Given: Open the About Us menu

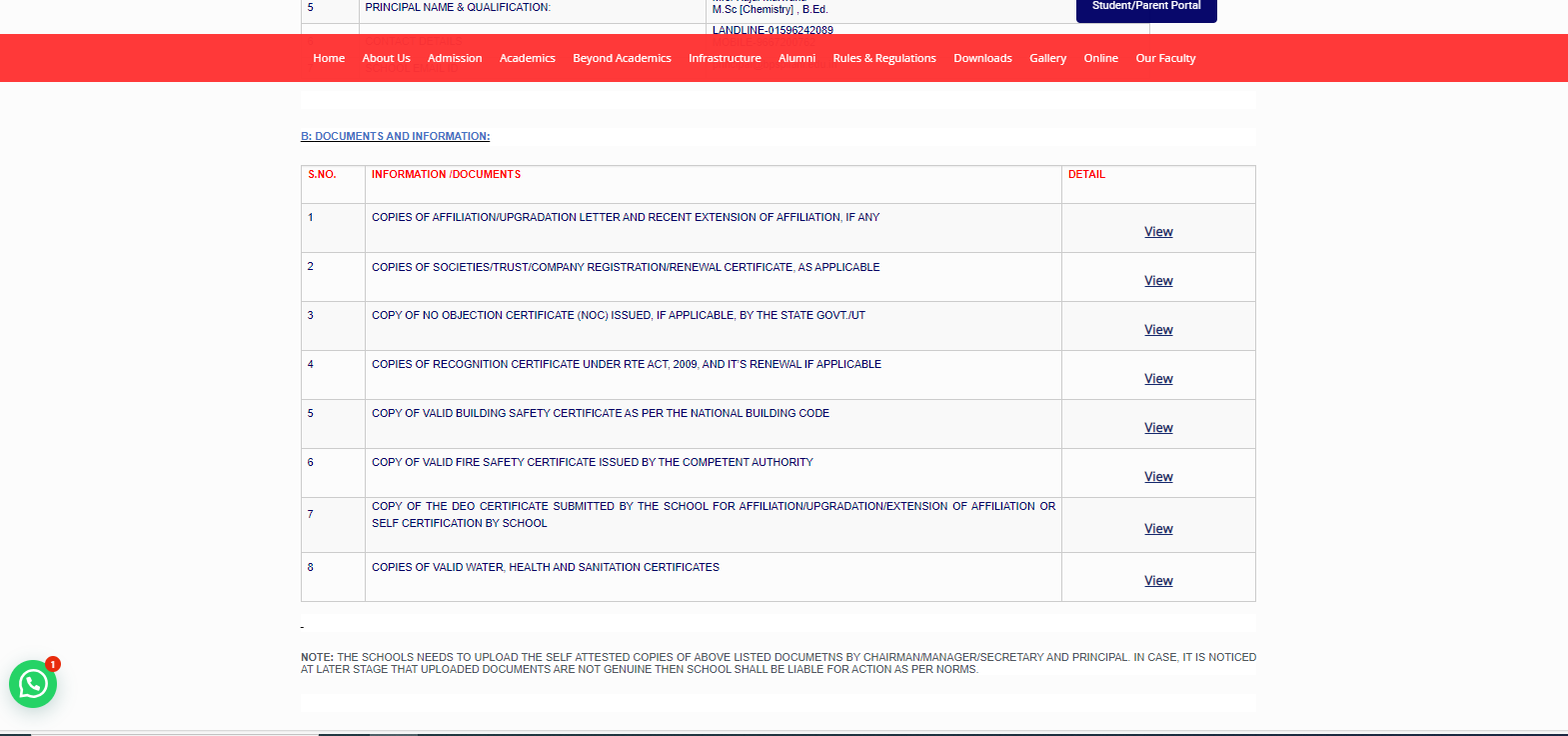Looking at the screenshot, I should pos(386,58).
